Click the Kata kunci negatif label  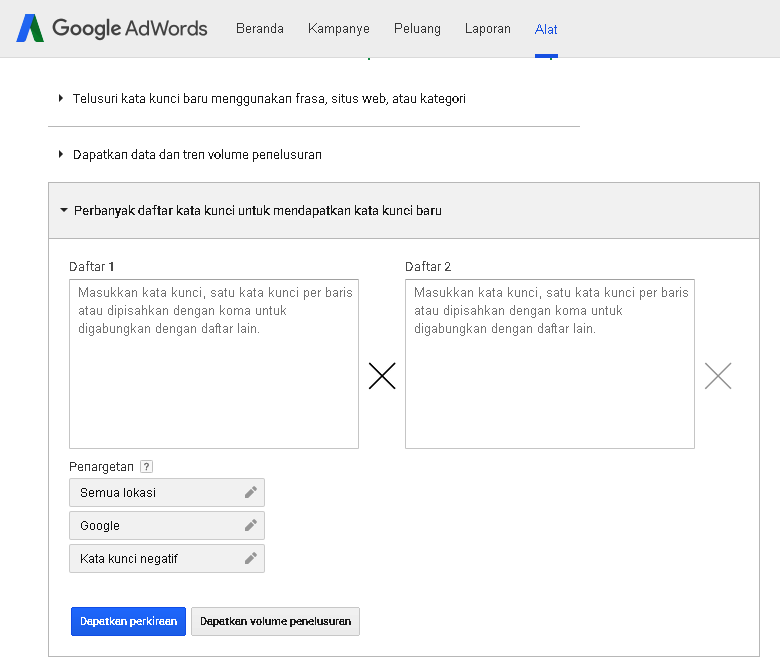coord(129,559)
